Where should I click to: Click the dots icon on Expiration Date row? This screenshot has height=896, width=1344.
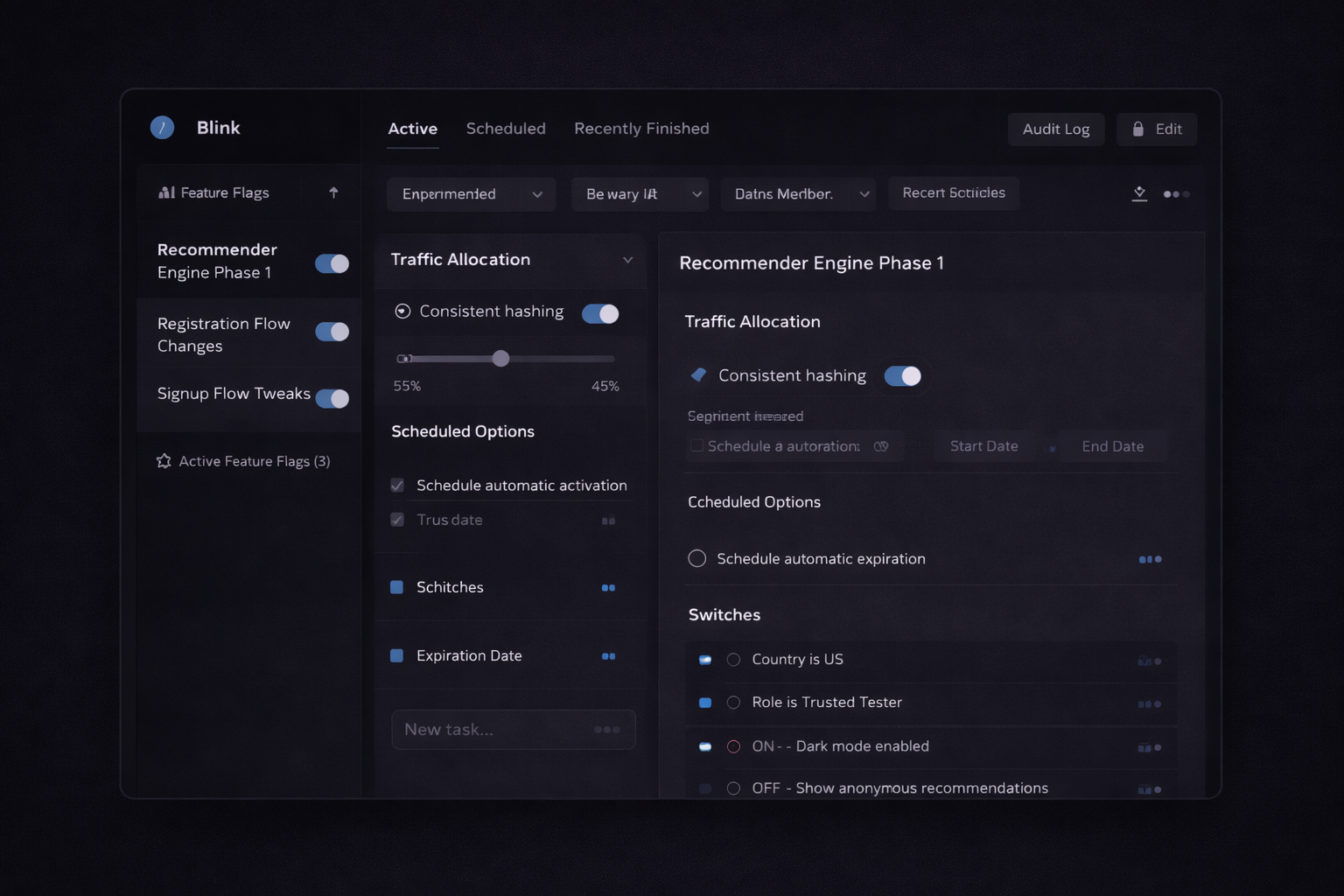point(608,656)
